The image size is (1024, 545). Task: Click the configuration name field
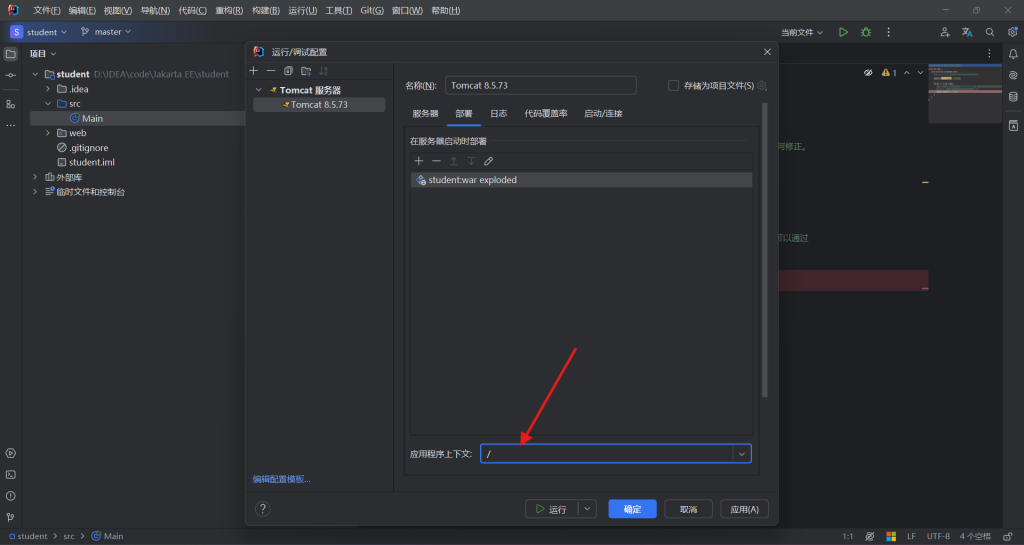(x=541, y=86)
